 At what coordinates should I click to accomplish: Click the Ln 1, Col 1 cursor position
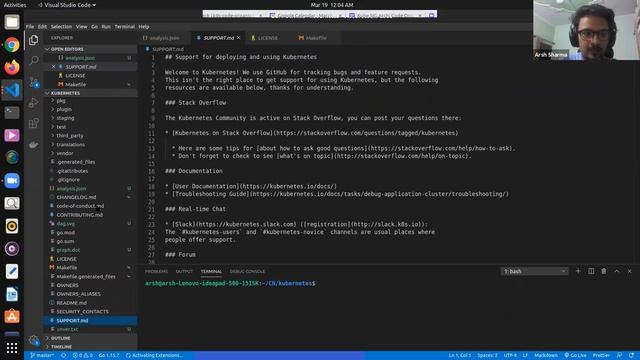[460, 355]
